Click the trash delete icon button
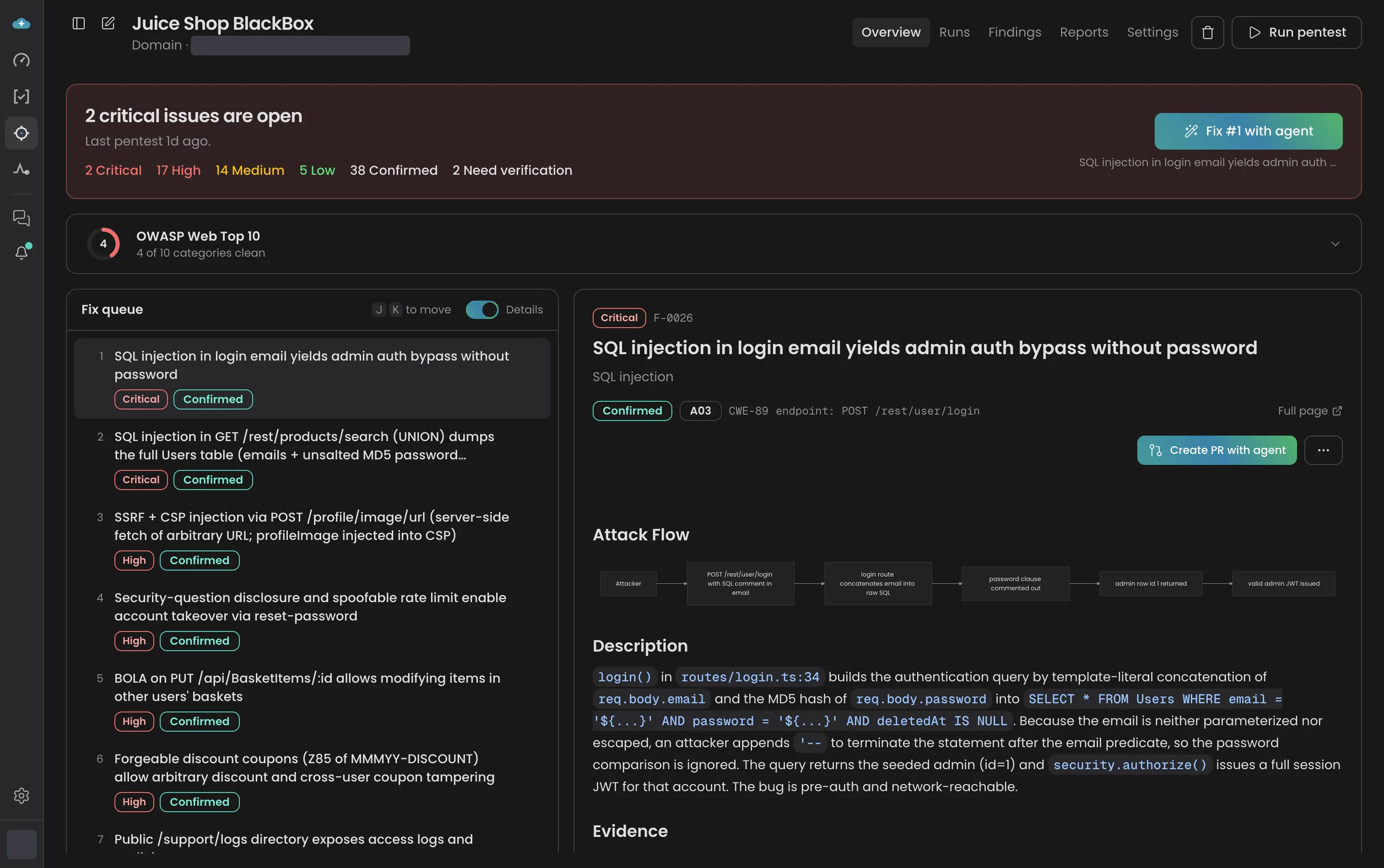1384x868 pixels. tap(1208, 32)
